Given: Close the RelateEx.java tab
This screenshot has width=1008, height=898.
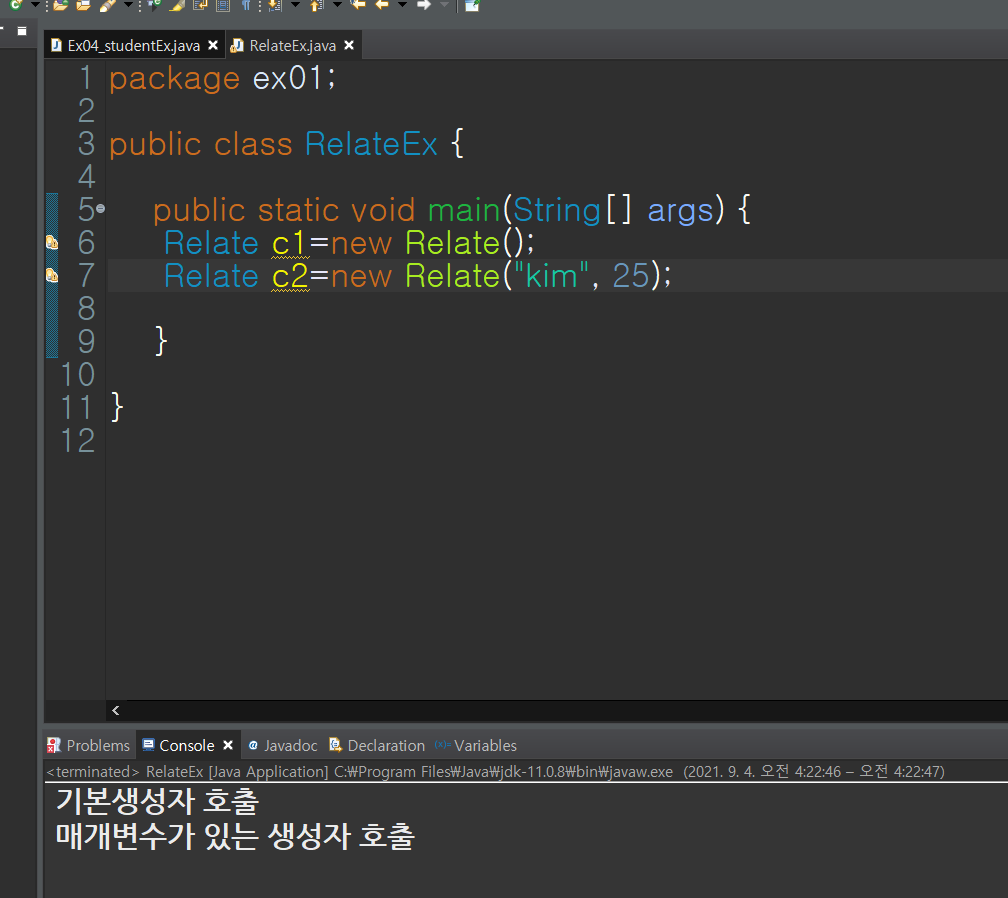Looking at the screenshot, I should [x=349, y=45].
